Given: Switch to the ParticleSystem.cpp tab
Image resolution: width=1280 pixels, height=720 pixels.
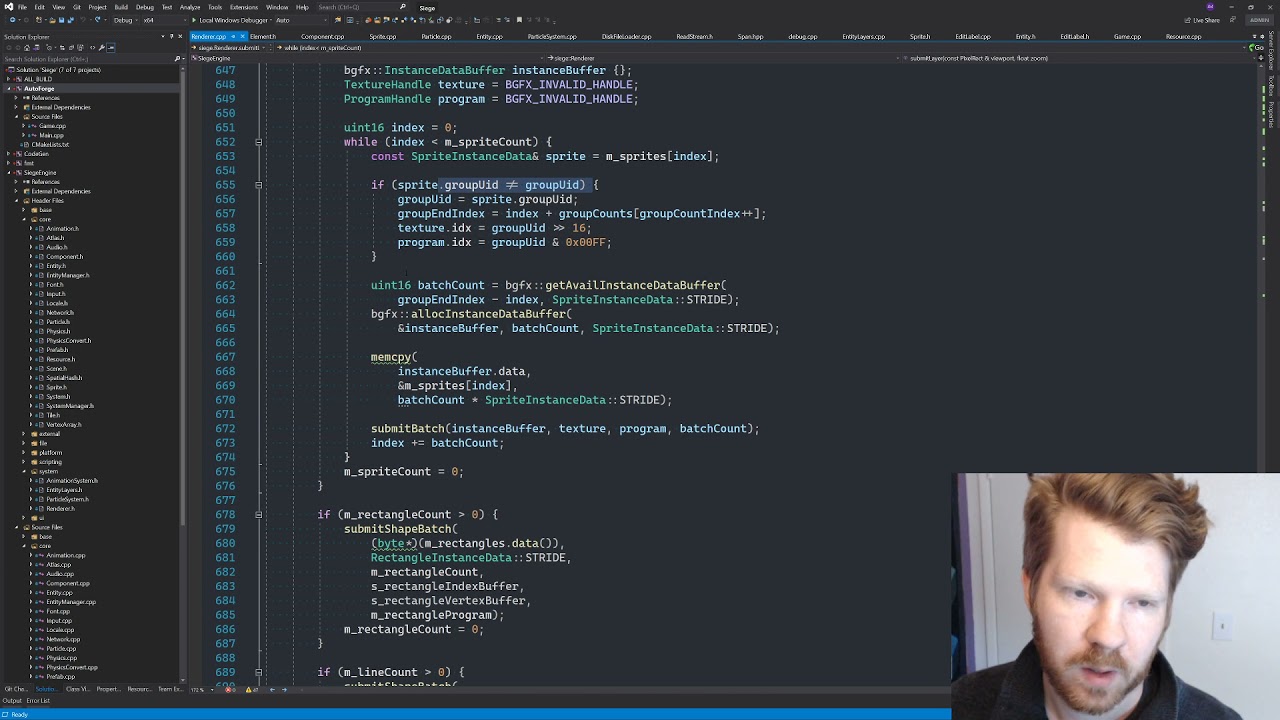Looking at the screenshot, I should [552, 37].
